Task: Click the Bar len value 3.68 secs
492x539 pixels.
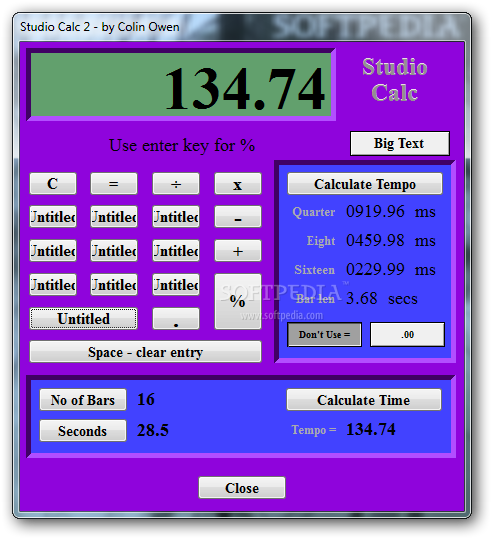Action: point(382,298)
